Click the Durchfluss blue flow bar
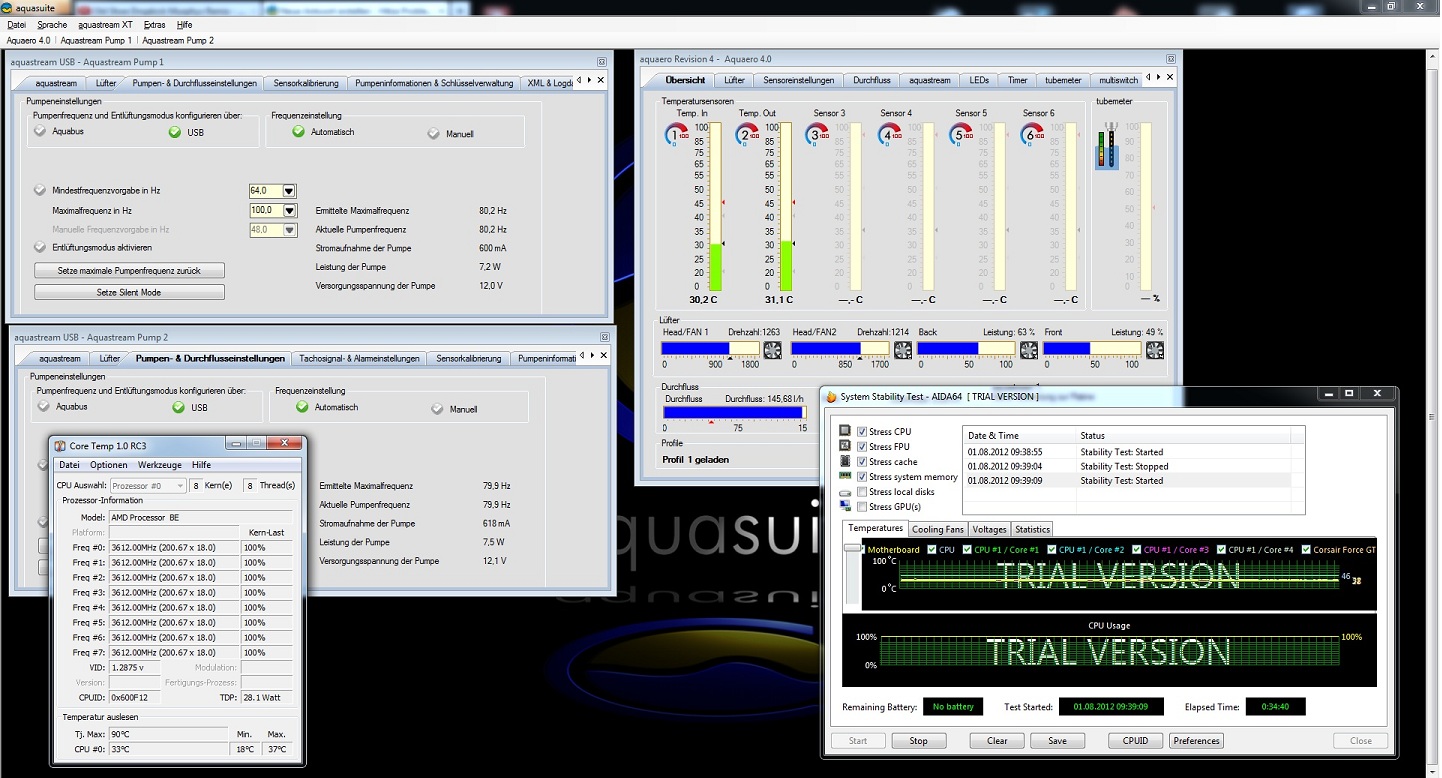Screen dimensions: 1442x778 (x=733, y=412)
